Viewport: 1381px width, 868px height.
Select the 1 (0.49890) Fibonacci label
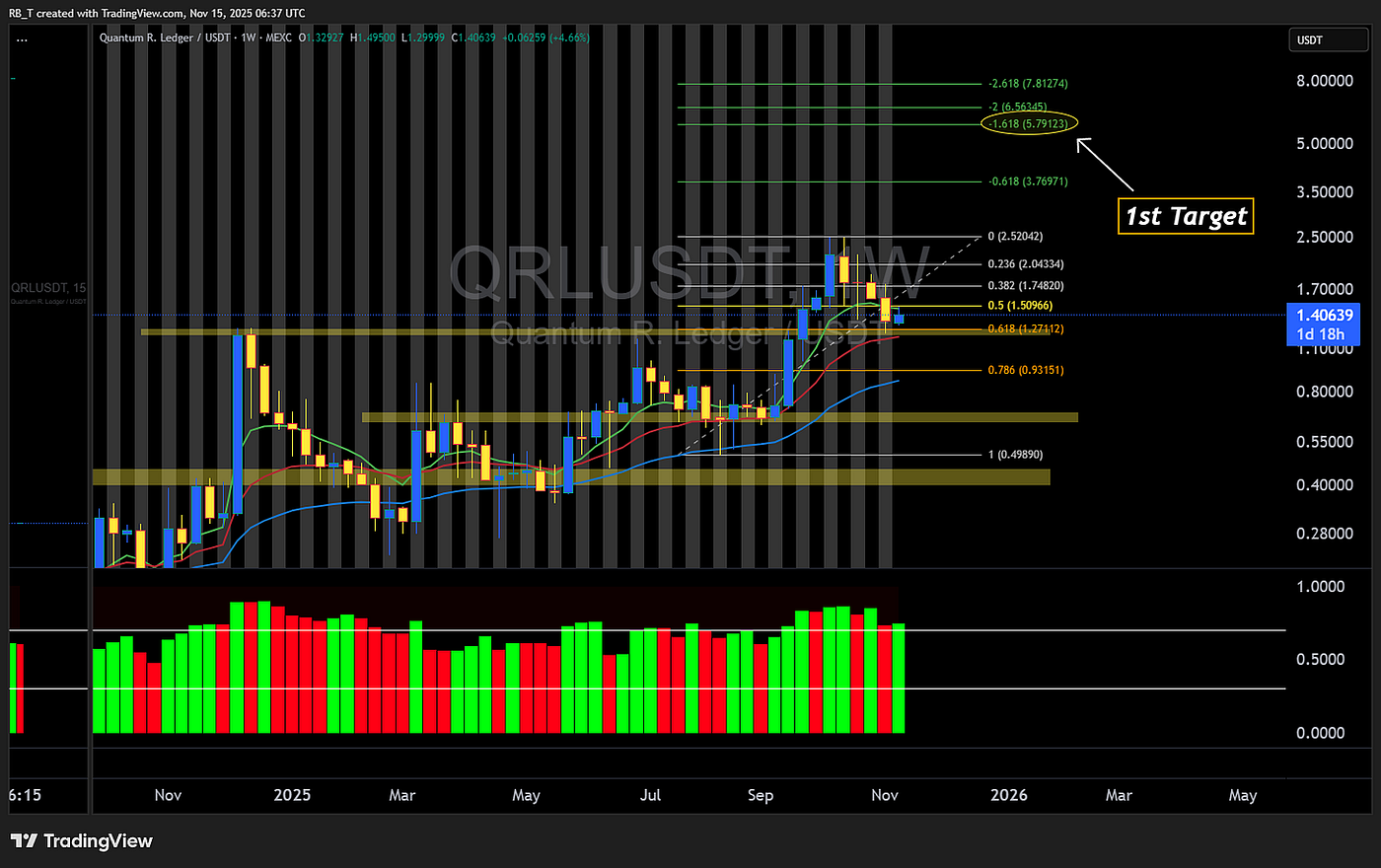click(1015, 455)
